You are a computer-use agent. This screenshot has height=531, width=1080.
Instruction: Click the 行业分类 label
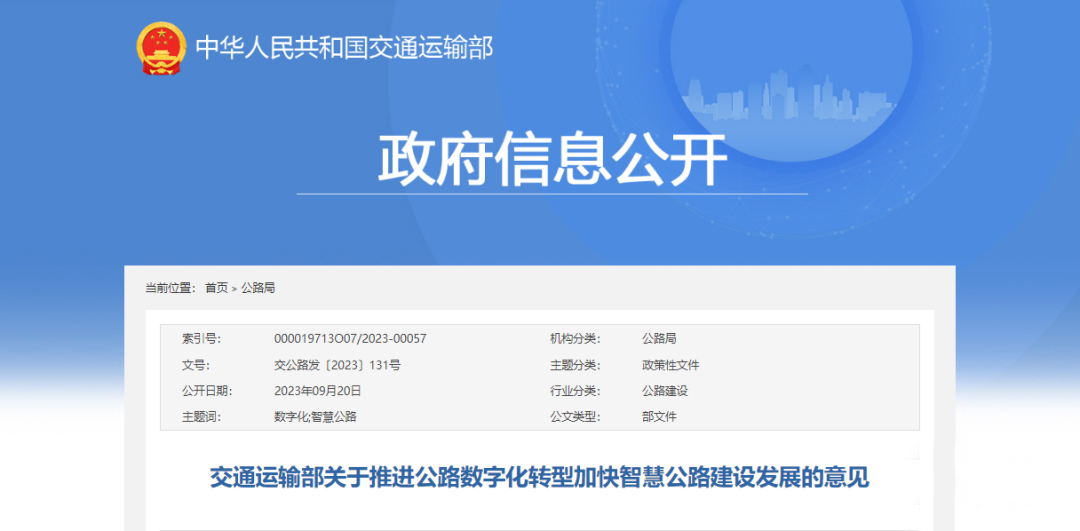point(575,391)
